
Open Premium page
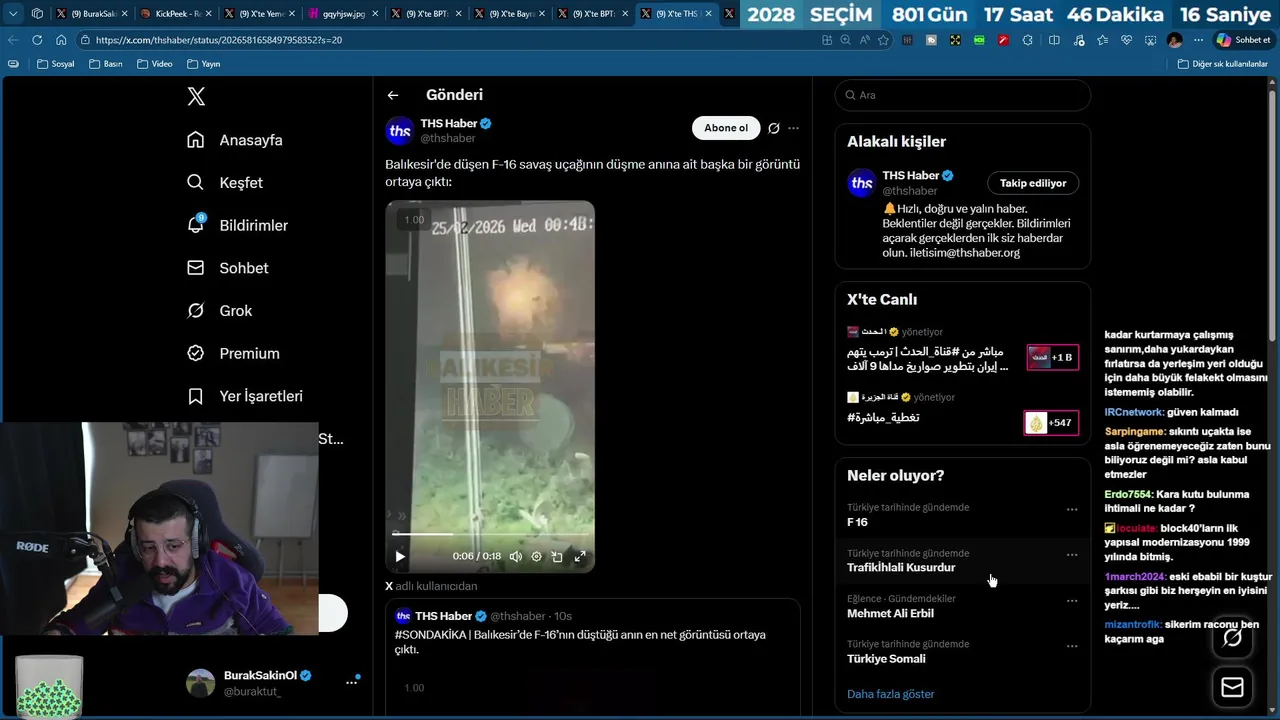pyautogui.click(x=233, y=353)
